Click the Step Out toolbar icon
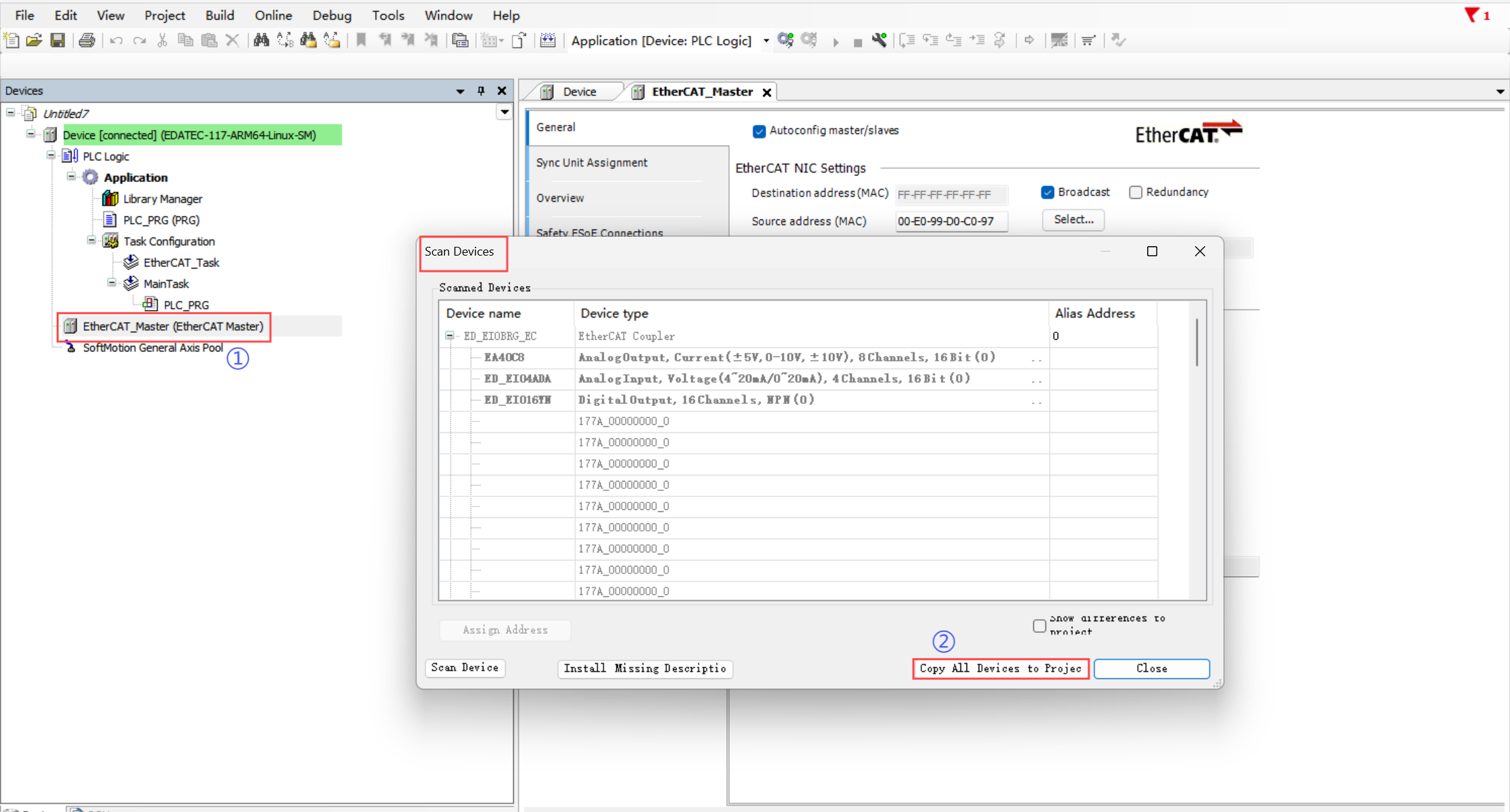Image resolution: width=1510 pixels, height=812 pixels. [x=954, y=40]
